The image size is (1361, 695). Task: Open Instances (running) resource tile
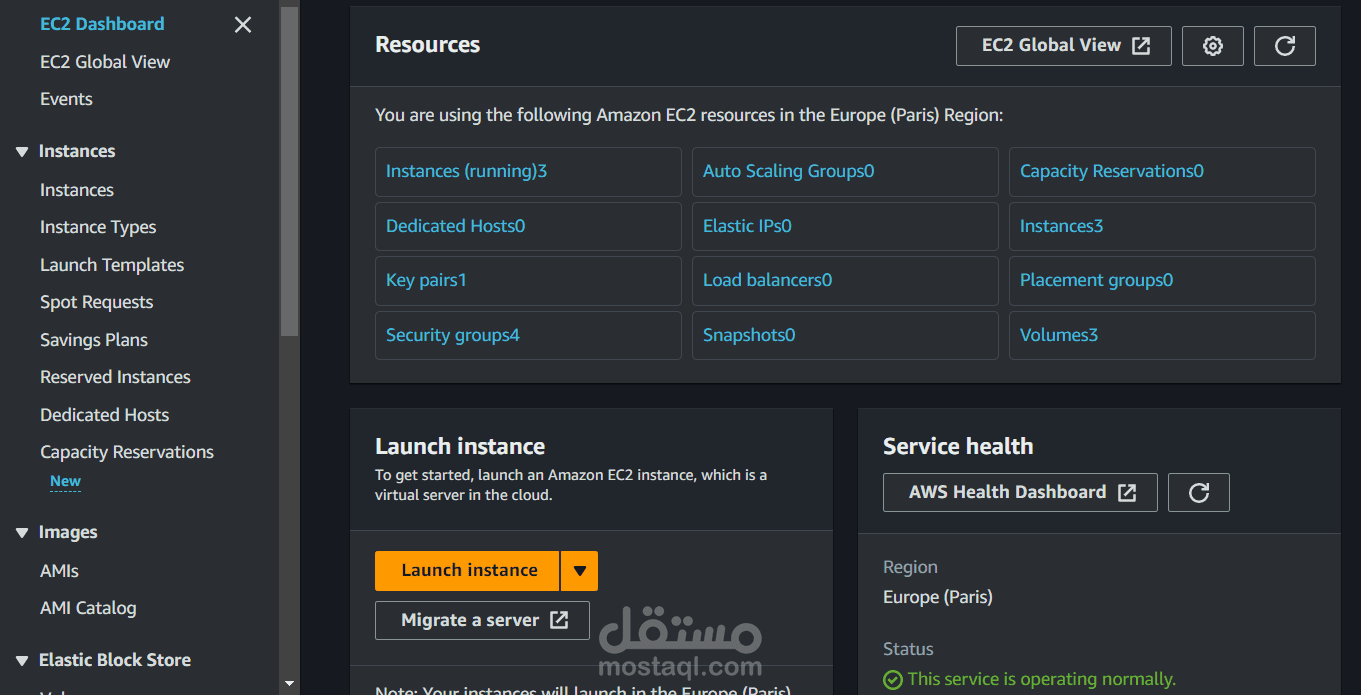pos(528,172)
